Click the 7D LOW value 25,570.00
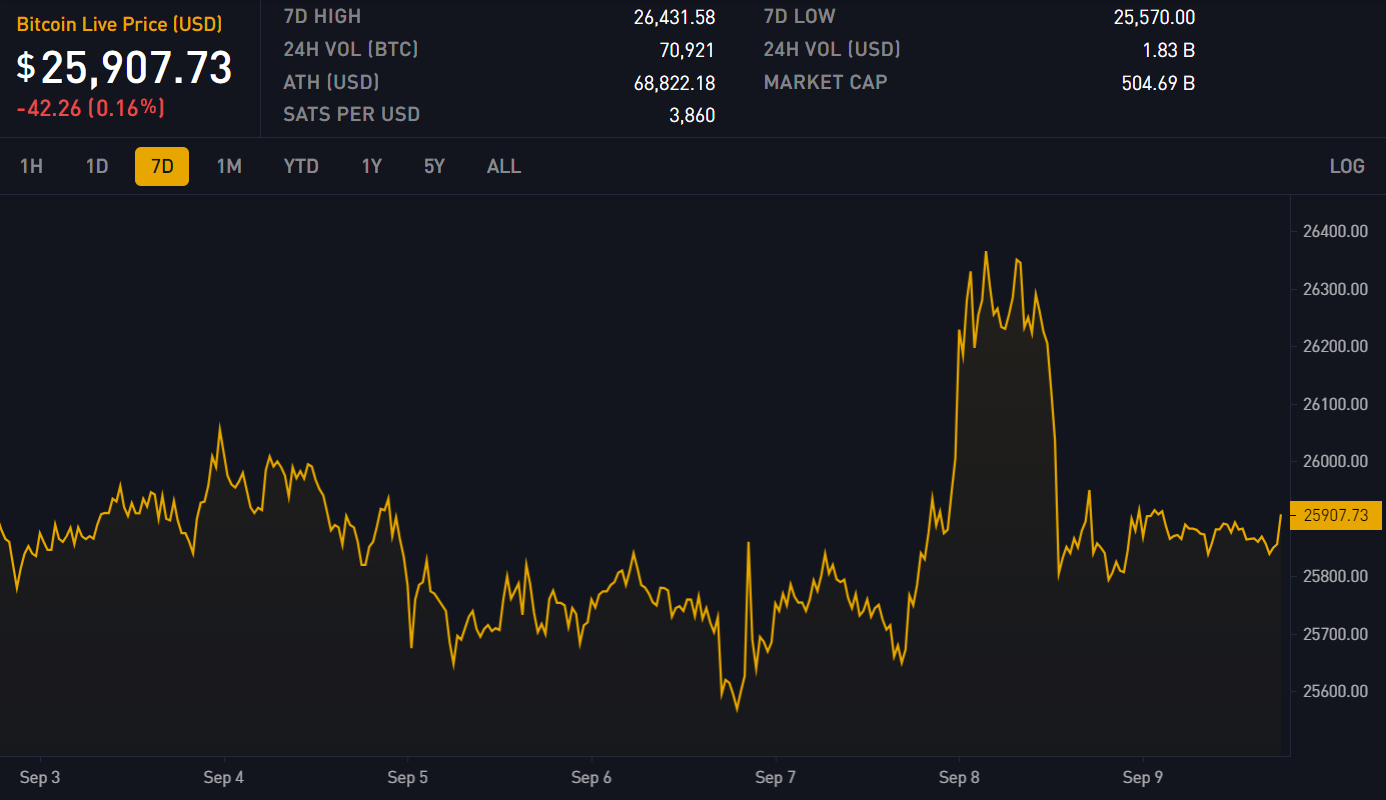This screenshot has height=800, width=1386. point(1154,17)
